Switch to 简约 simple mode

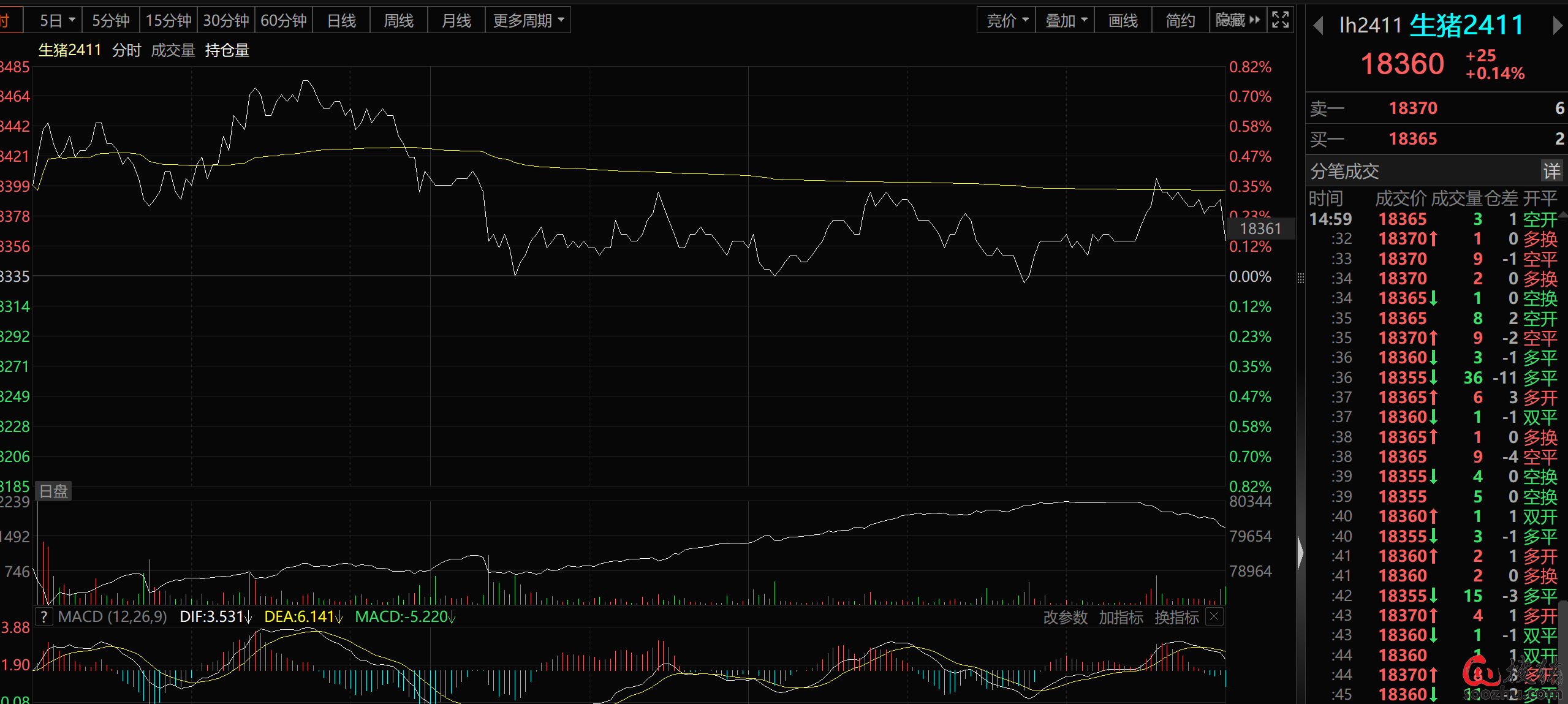click(x=1180, y=21)
